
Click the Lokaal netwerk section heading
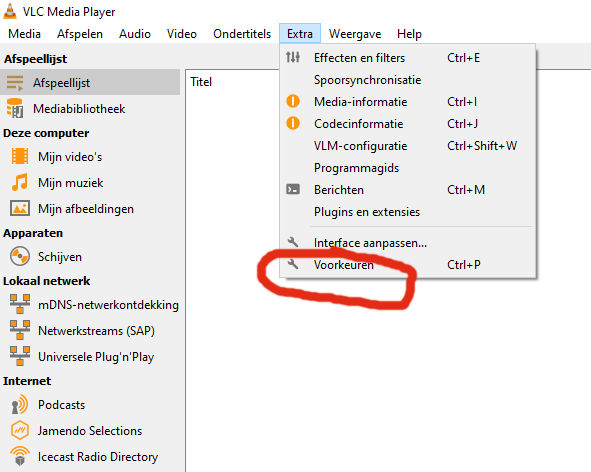[x=46, y=280]
